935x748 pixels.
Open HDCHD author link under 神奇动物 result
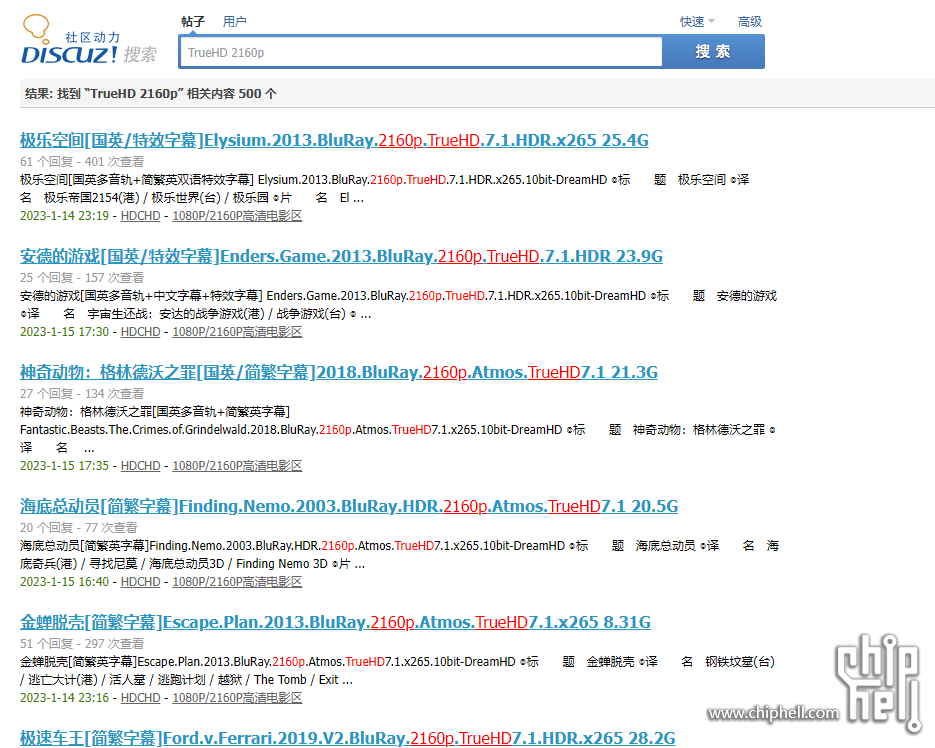click(x=141, y=466)
